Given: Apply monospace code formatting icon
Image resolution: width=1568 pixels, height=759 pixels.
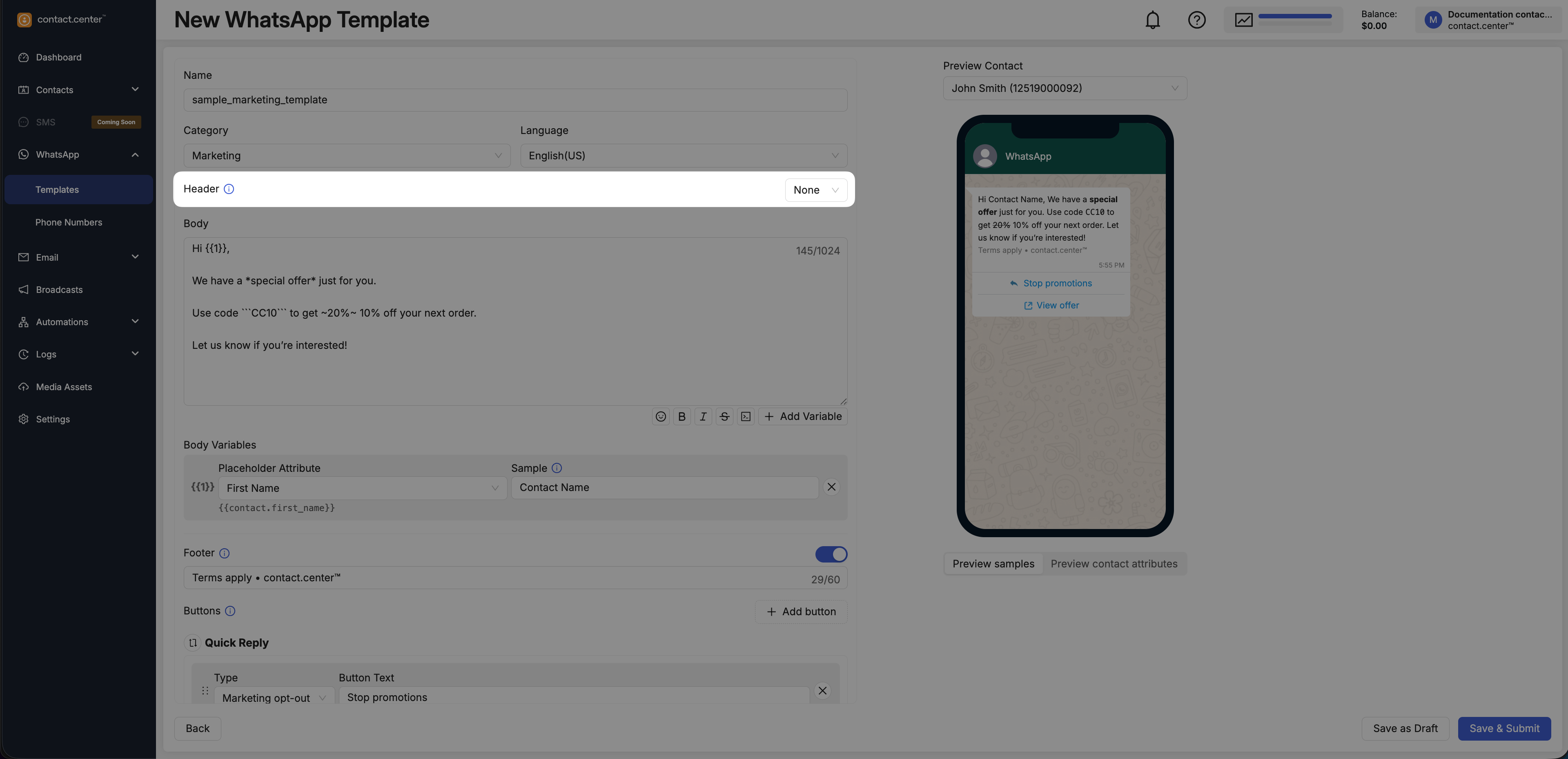Looking at the screenshot, I should tap(746, 417).
